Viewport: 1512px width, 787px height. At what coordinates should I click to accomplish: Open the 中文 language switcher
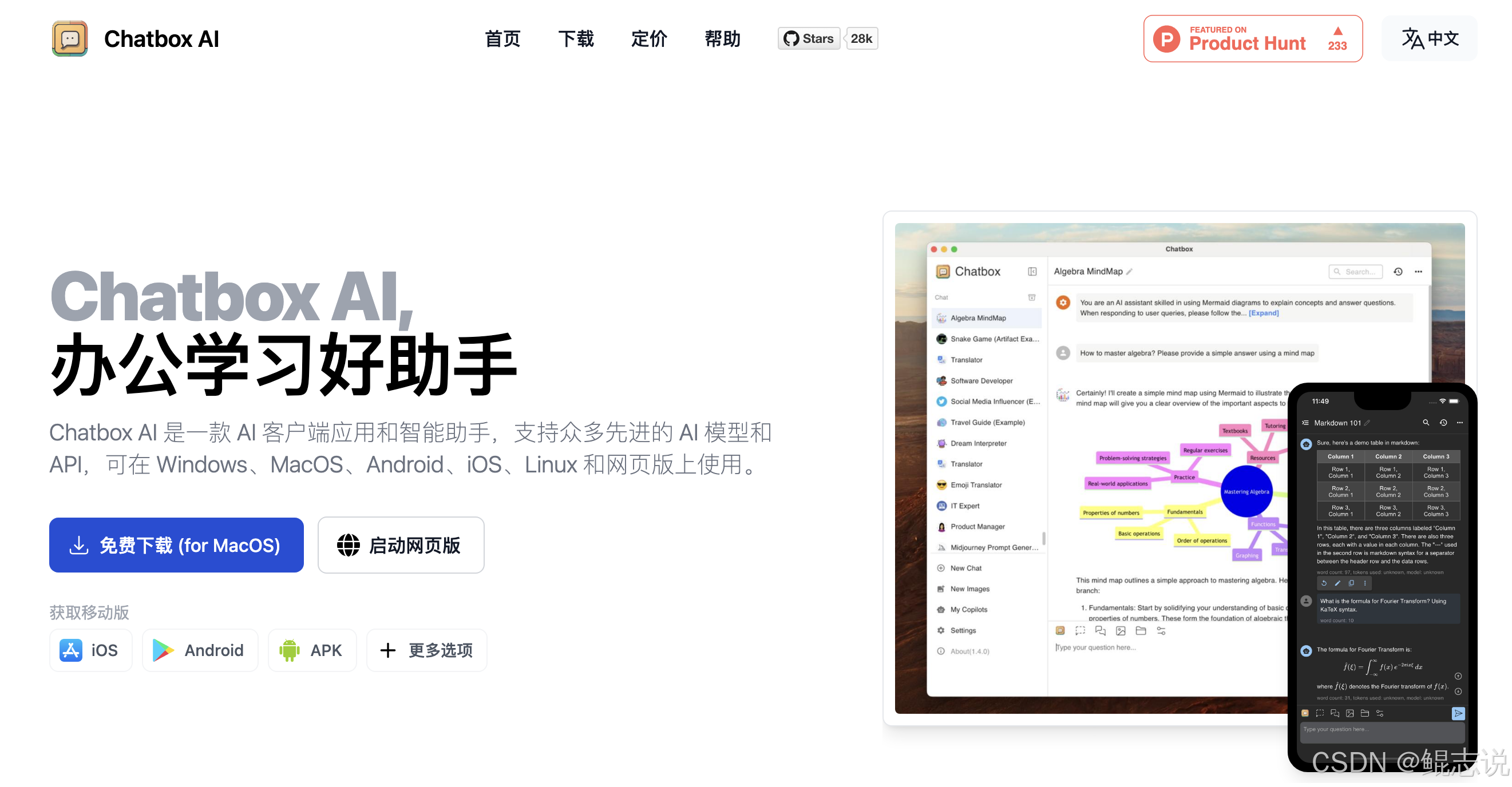click(x=1429, y=39)
